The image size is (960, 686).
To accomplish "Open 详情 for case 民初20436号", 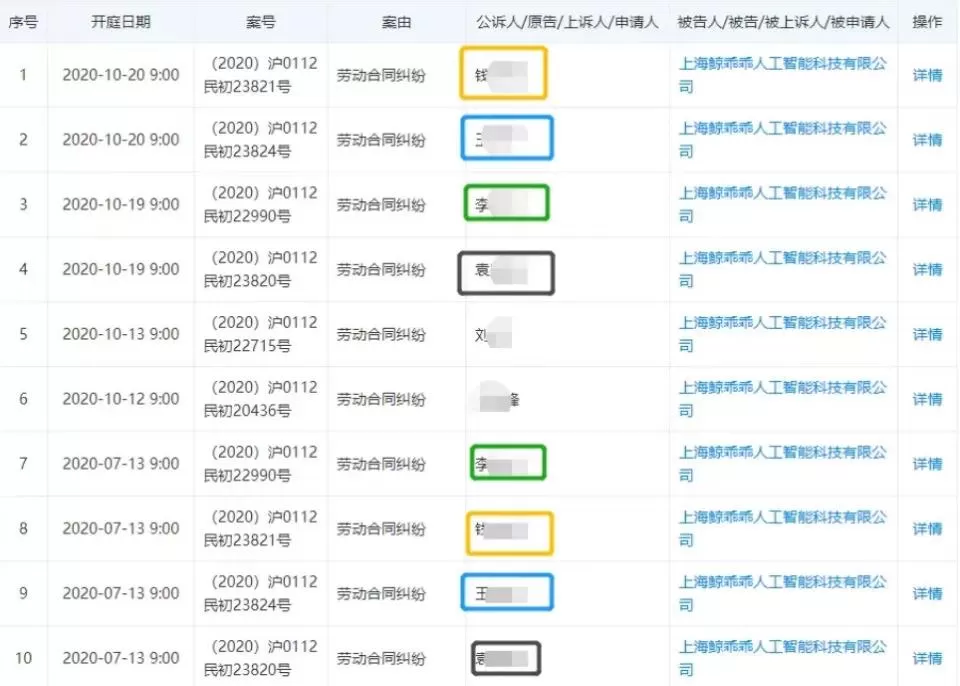I will pos(927,399).
